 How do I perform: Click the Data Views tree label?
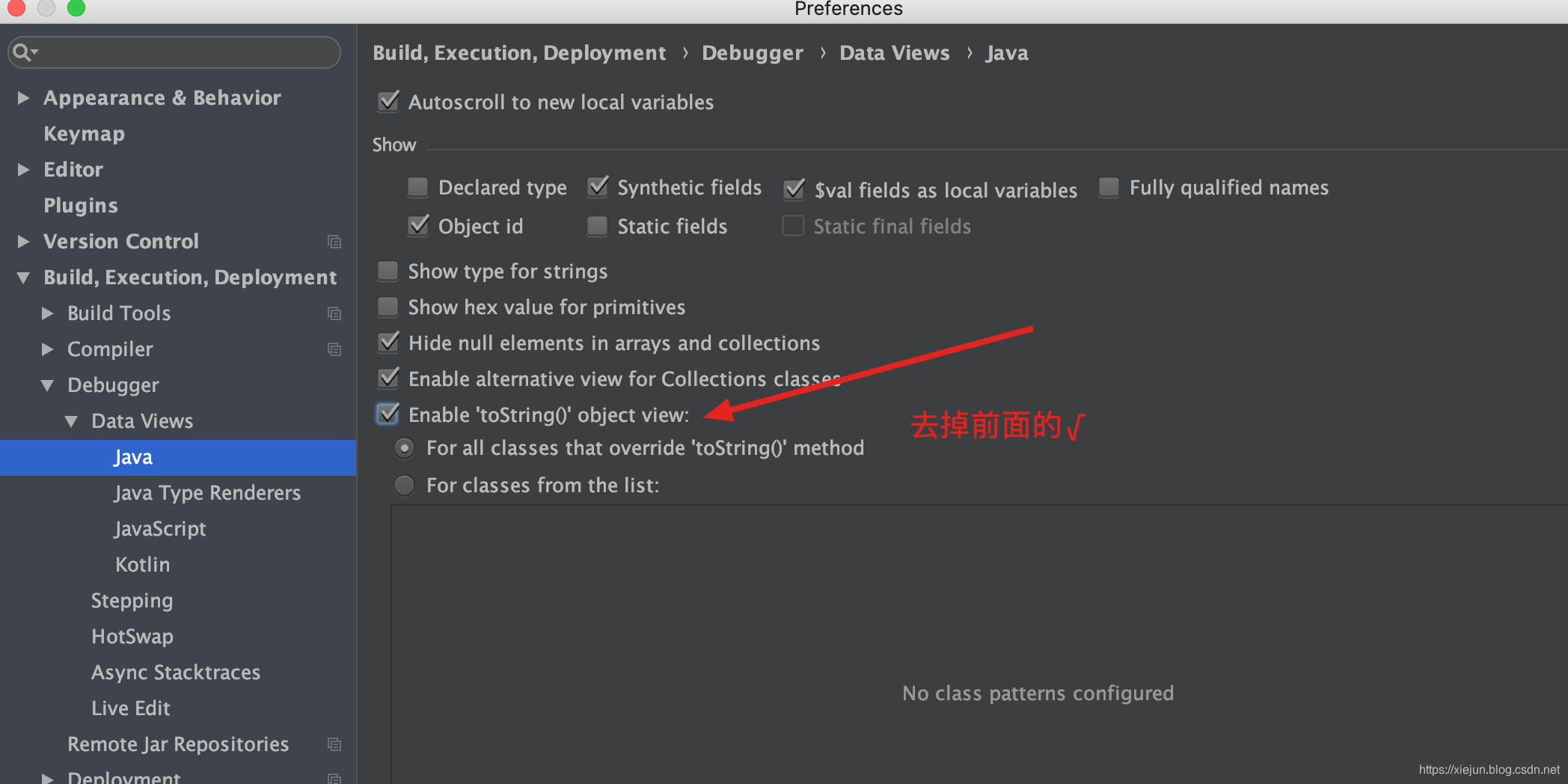142,421
